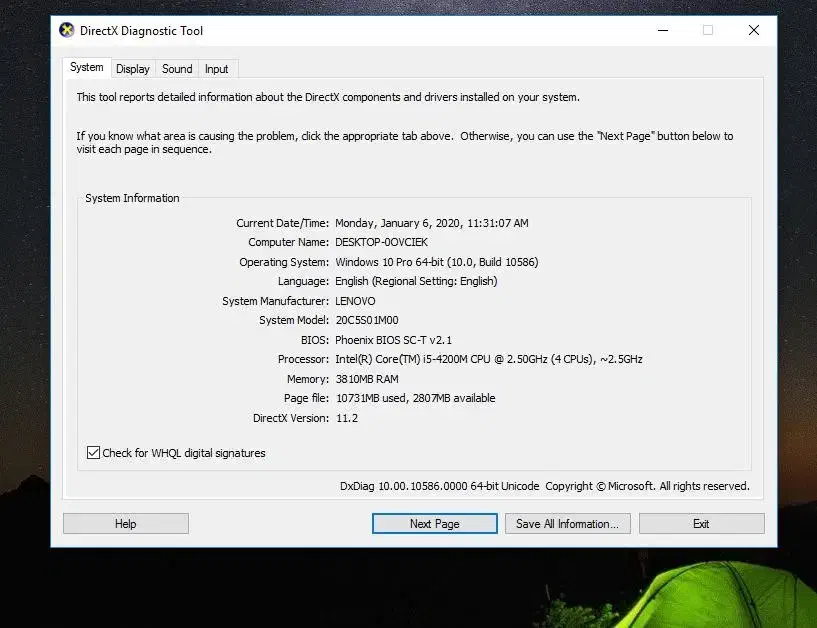
Task: Click the Computer Name value DESKTOP-0OVCIEK
Action: point(383,243)
